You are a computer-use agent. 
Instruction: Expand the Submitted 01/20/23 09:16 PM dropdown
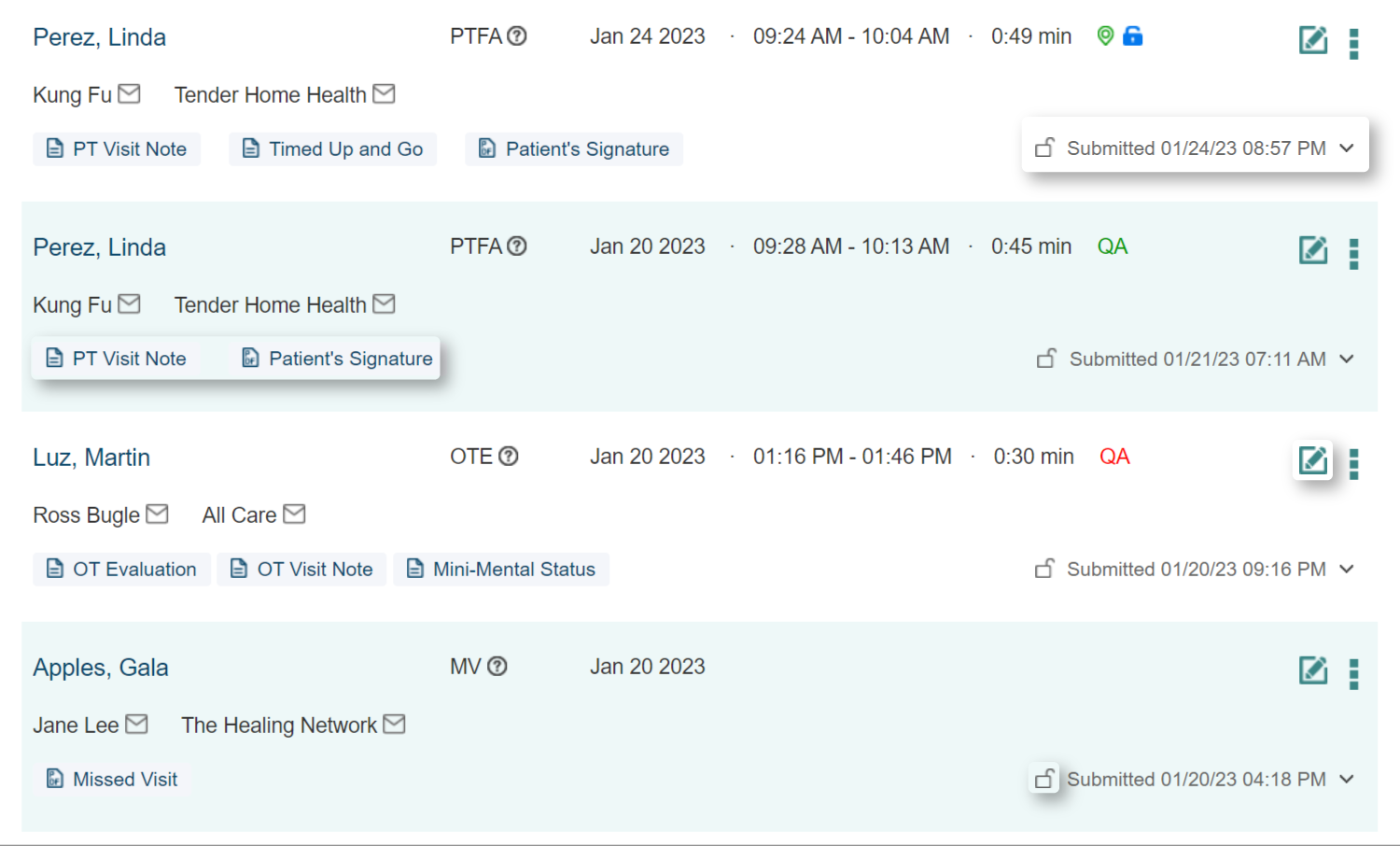pyautogui.click(x=1347, y=569)
